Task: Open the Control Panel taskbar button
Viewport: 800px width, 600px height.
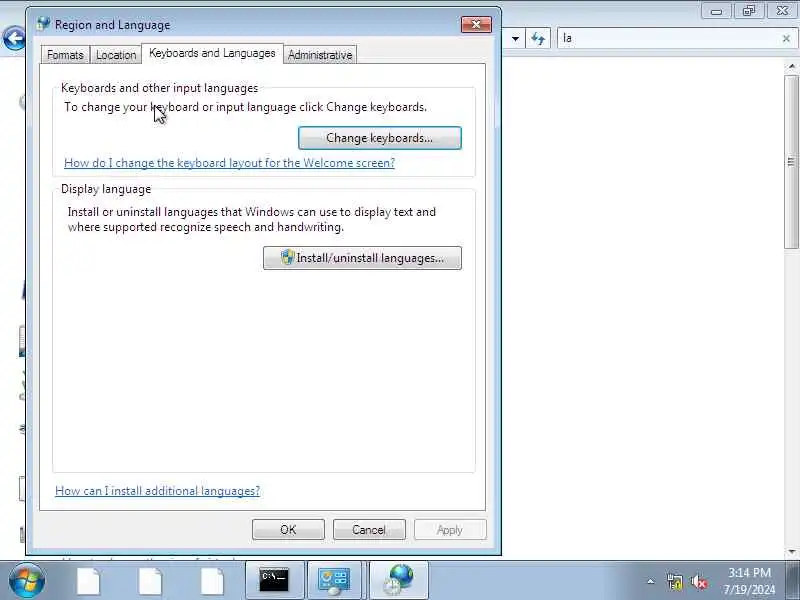Action: [335, 580]
